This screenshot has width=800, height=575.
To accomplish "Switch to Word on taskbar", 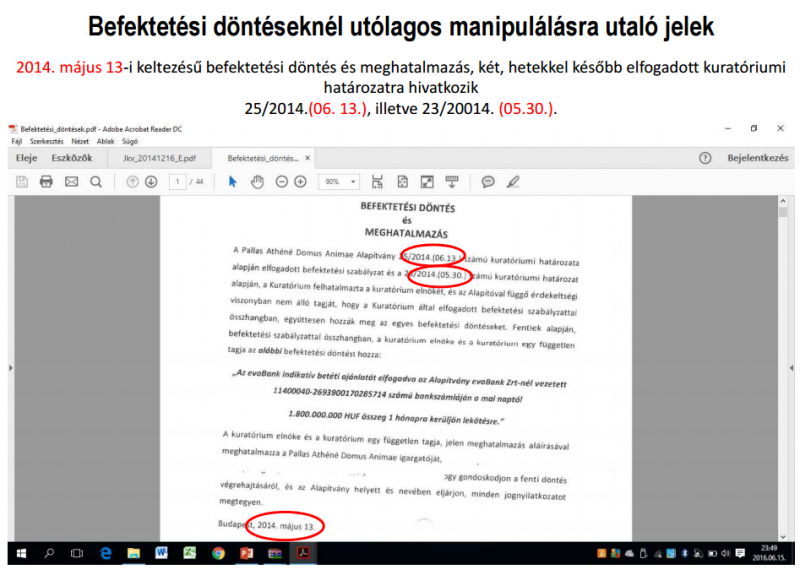I will click(162, 553).
